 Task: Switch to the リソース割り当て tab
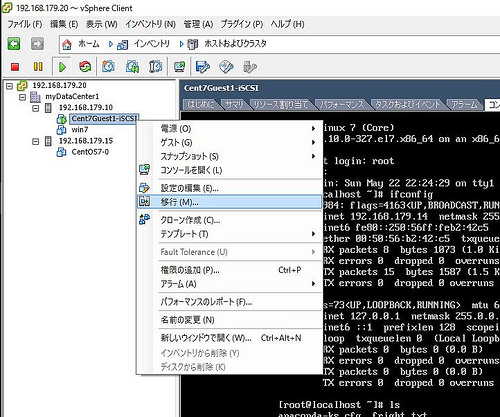point(281,105)
